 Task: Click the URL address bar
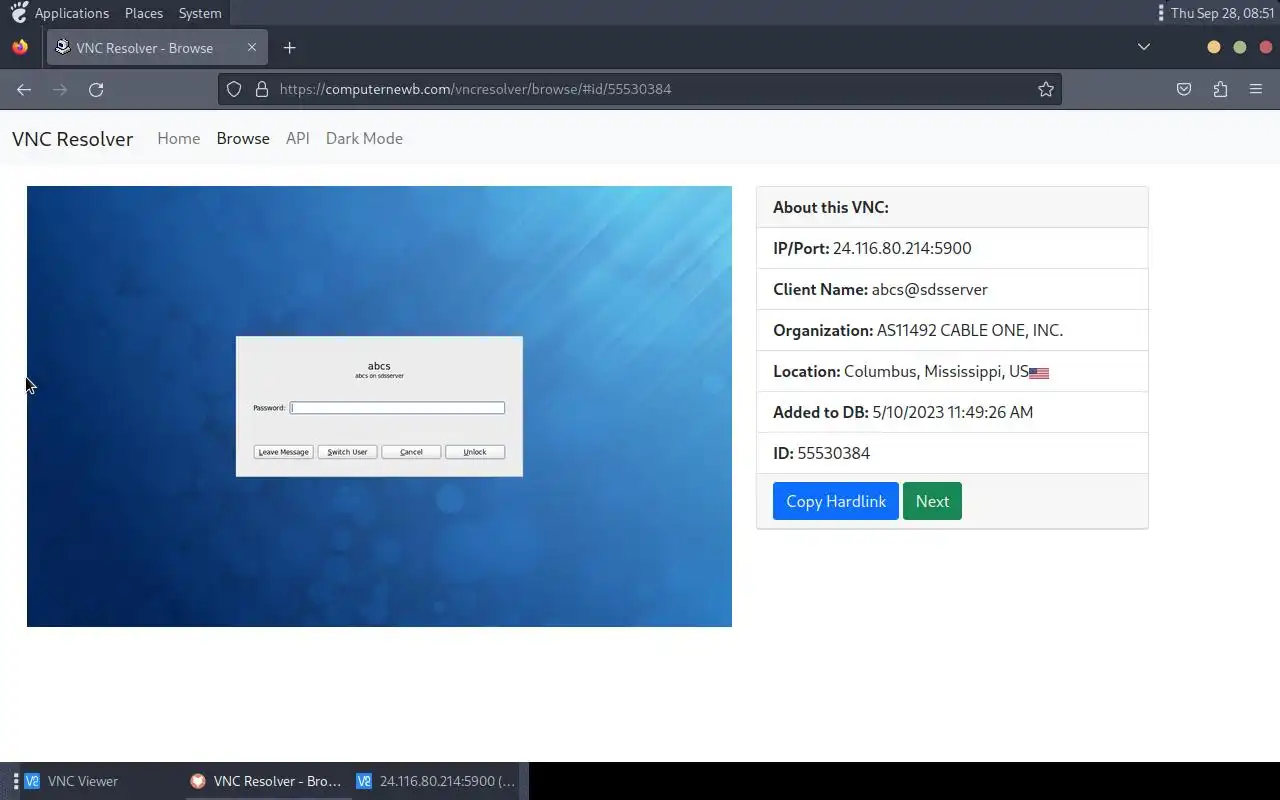pyautogui.click(x=640, y=89)
